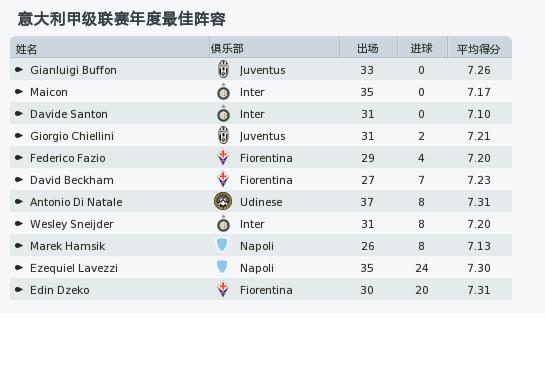Click the Napoli shield in Ezequiel Lavezzi's row
This screenshot has height=384, width=545.
coord(222,267)
